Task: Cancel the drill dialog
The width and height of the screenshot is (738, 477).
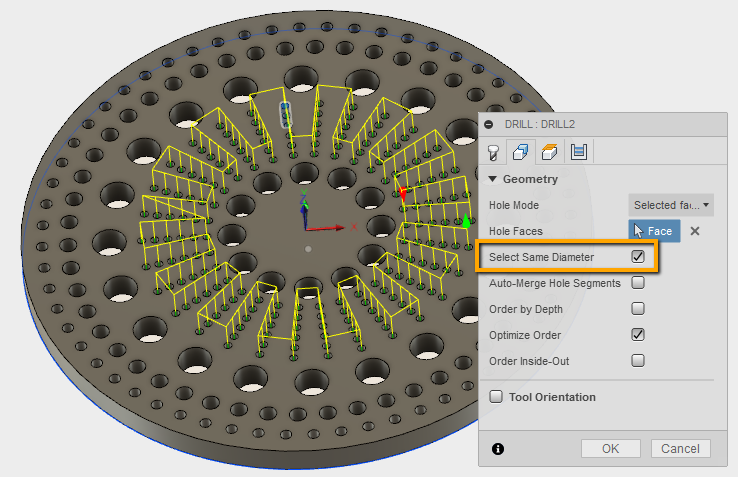Action: pos(681,449)
